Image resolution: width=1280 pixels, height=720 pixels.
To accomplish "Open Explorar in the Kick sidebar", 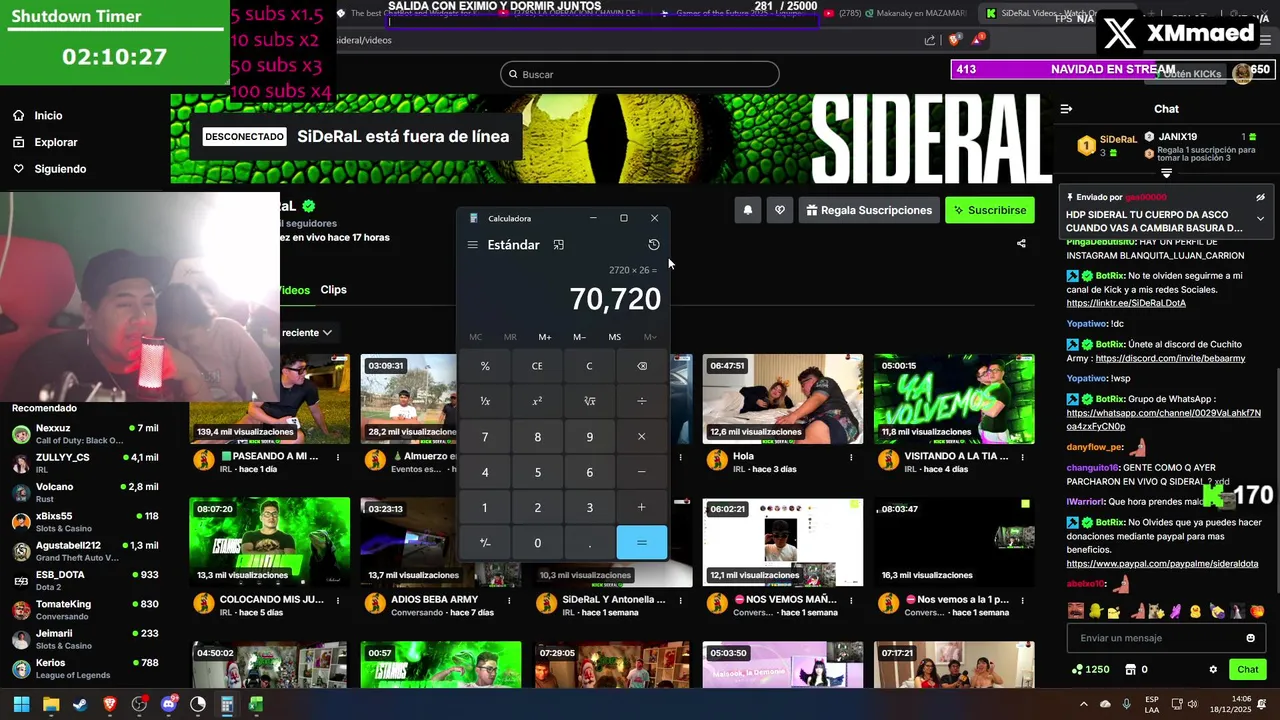I will coord(45,142).
